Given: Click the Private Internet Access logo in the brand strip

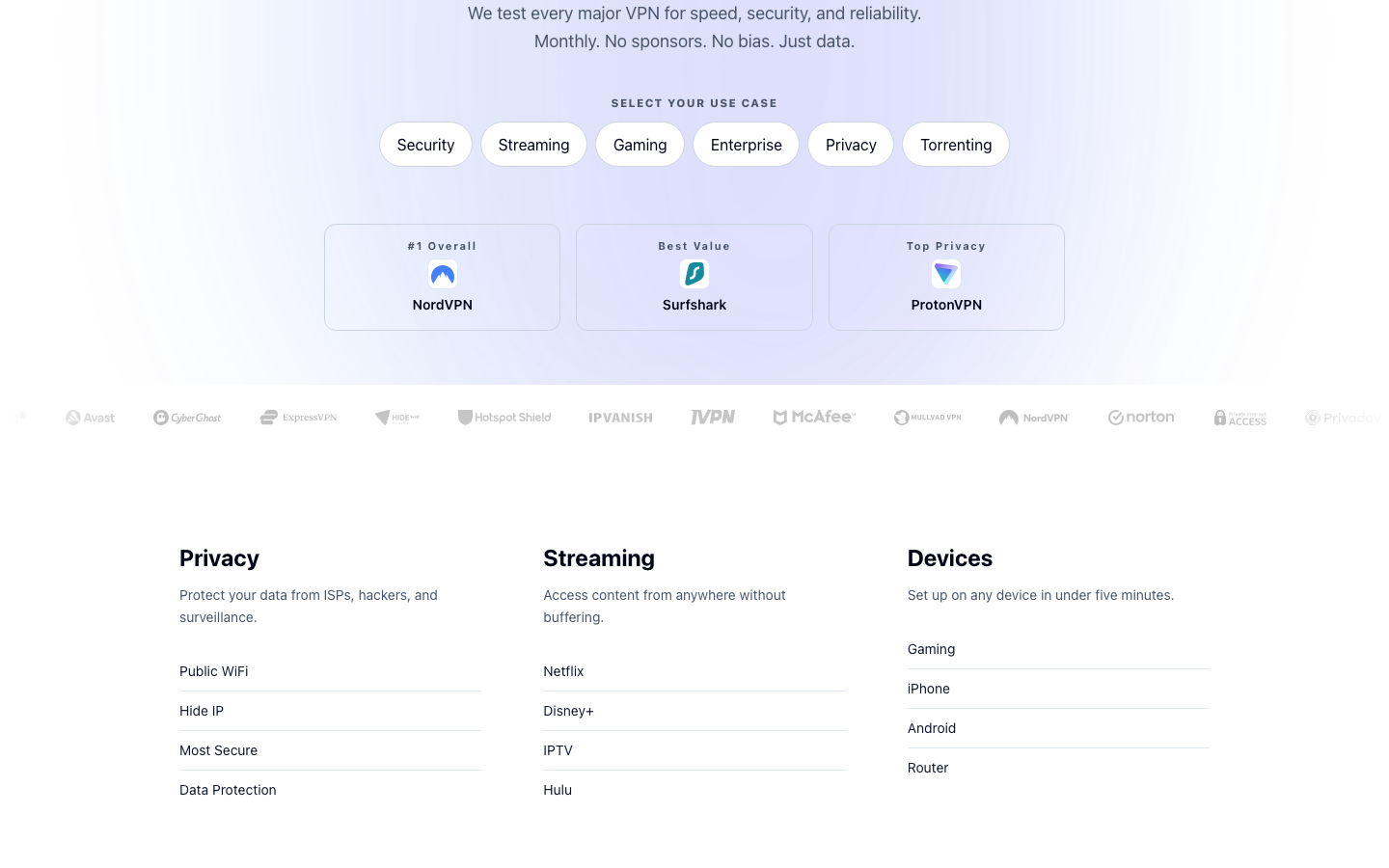Looking at the screenshot, I should click(1240, 418).
